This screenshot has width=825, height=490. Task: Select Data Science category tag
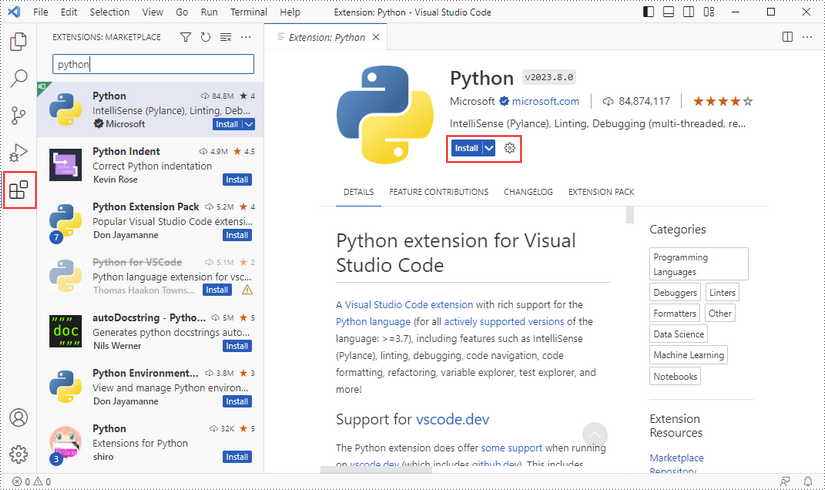(678, 334)
